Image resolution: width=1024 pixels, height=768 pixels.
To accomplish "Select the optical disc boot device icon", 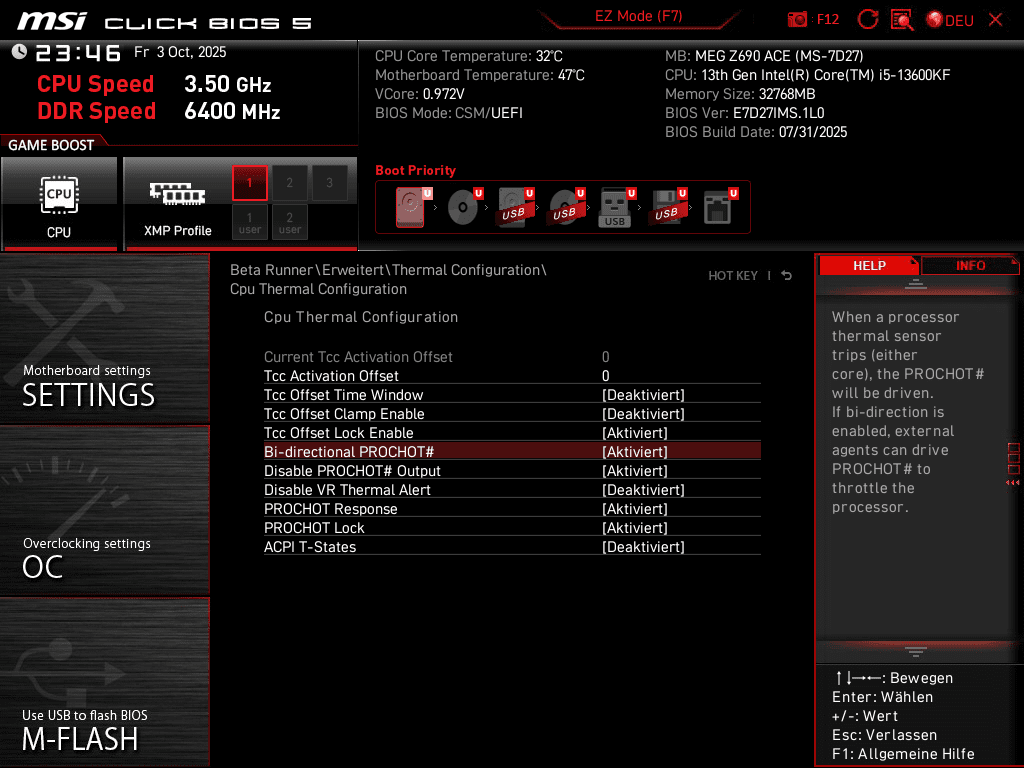I will (464, 207).
